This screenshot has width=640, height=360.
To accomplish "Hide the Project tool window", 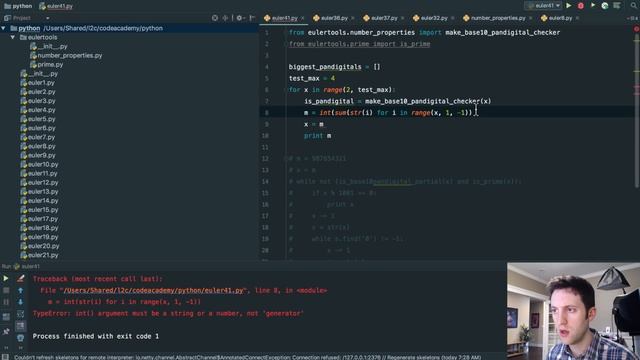I will coord(252,18).
